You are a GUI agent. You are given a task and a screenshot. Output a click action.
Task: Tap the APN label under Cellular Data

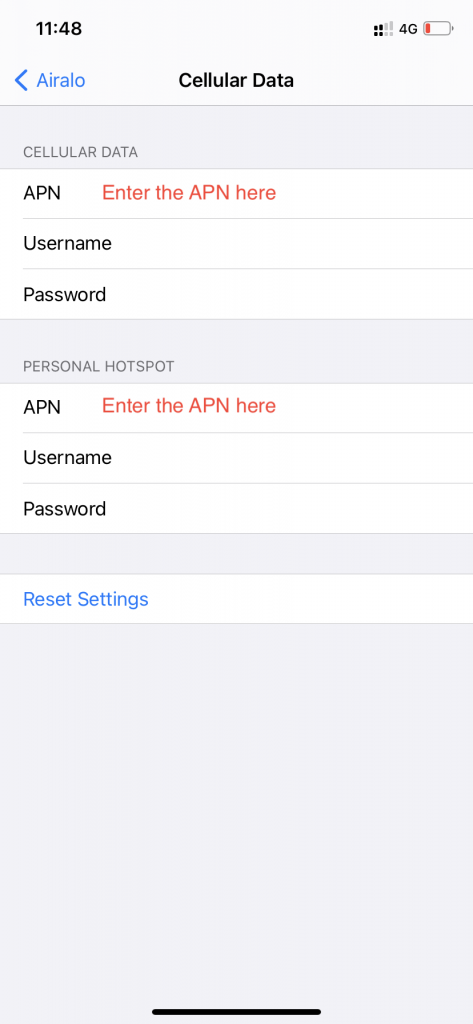coord(42,193)
